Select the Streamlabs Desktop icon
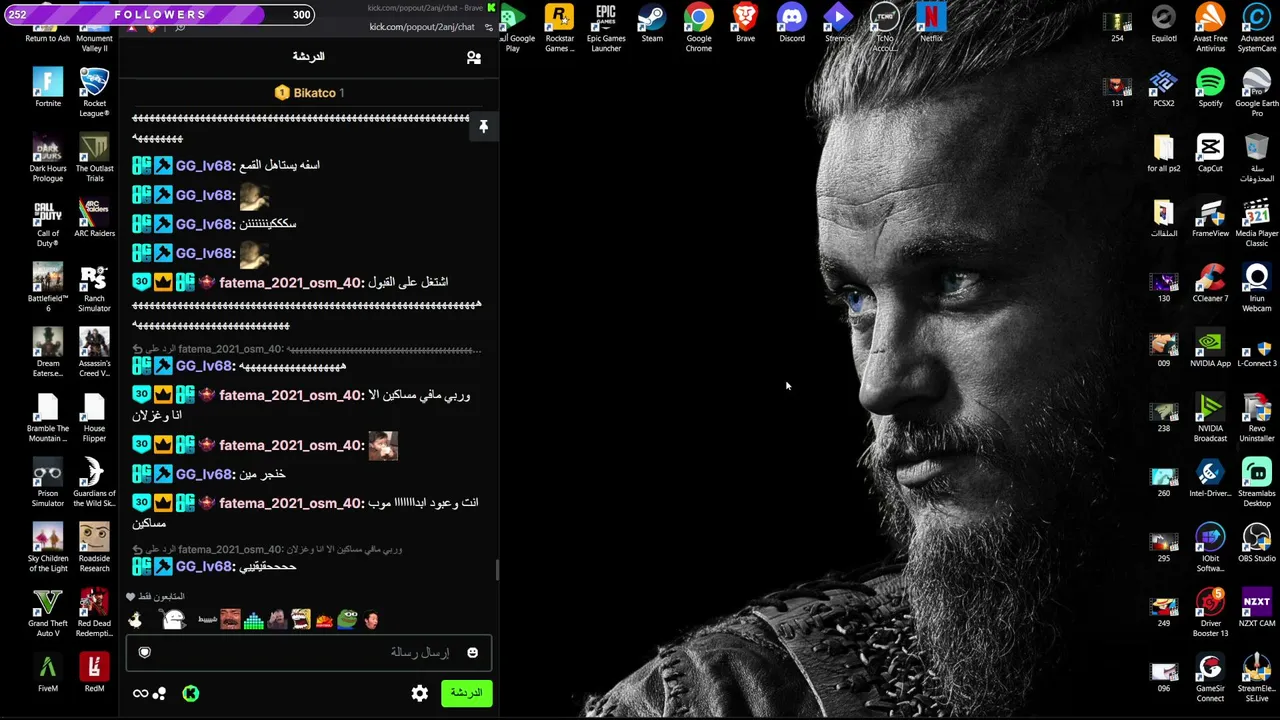The width and height of the screenshot is (1280, 720). pos(1257,482)
